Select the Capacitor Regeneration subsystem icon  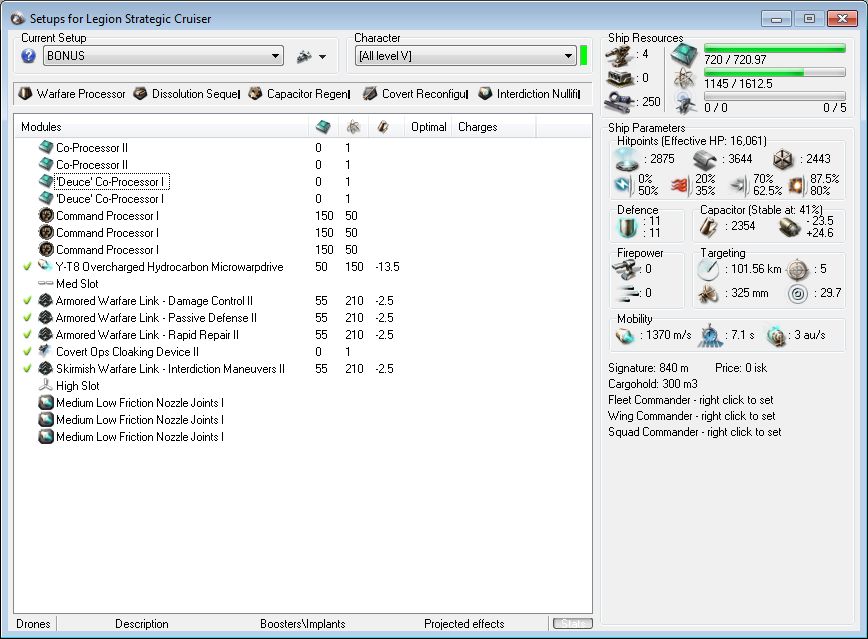(255, 94)
